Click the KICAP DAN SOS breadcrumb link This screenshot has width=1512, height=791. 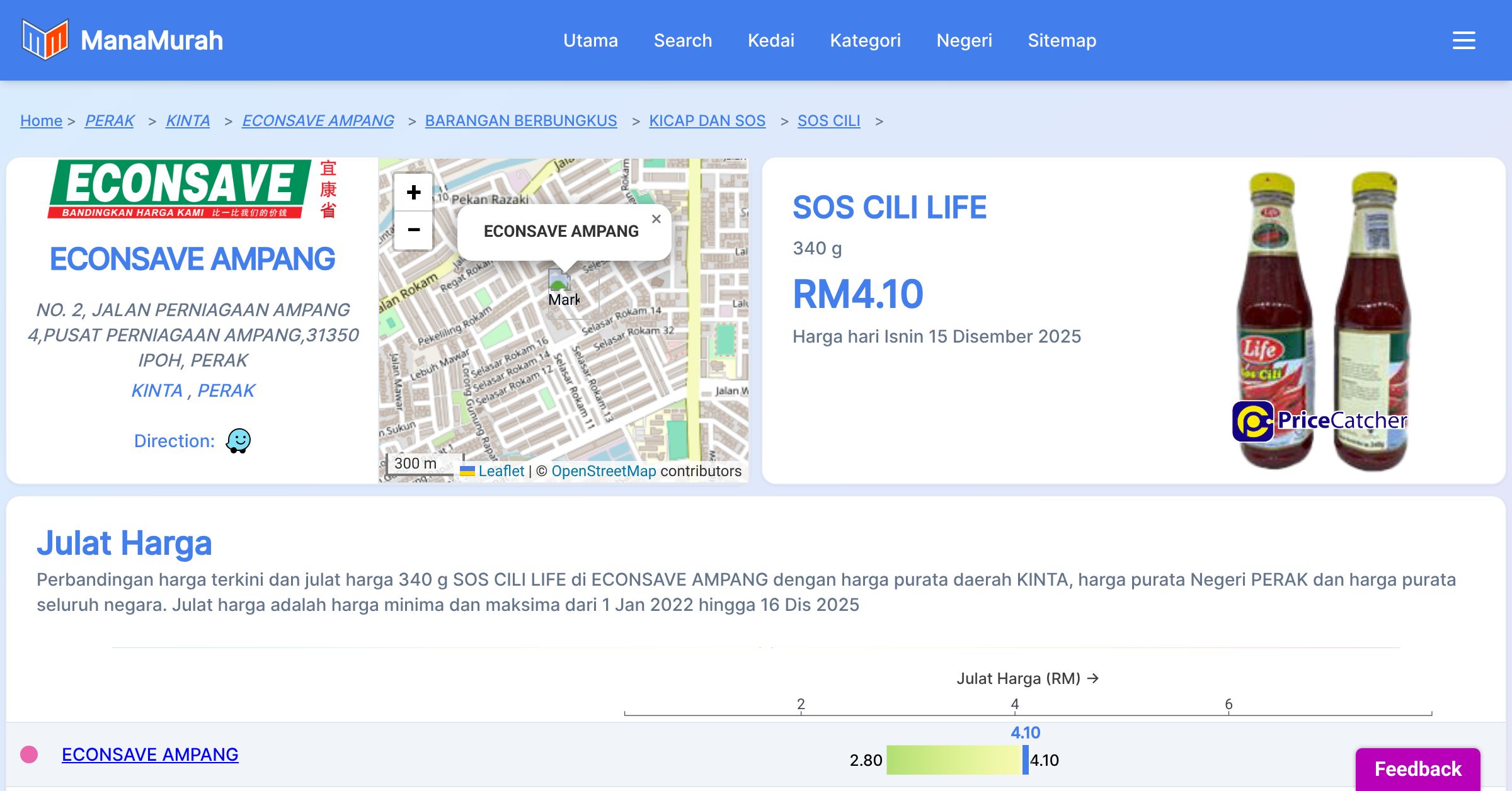click(x=707, y=120)
